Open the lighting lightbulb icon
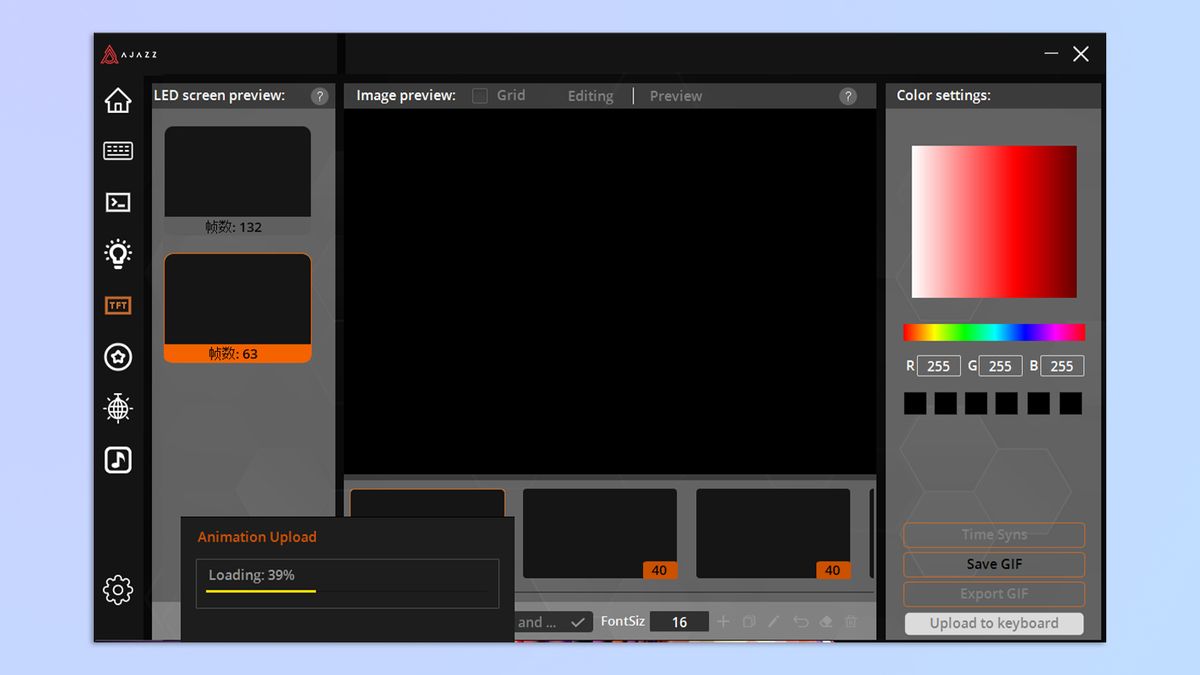Viewport: 1200px width, 675px height. pyautogui.click(x=118, y=253)
